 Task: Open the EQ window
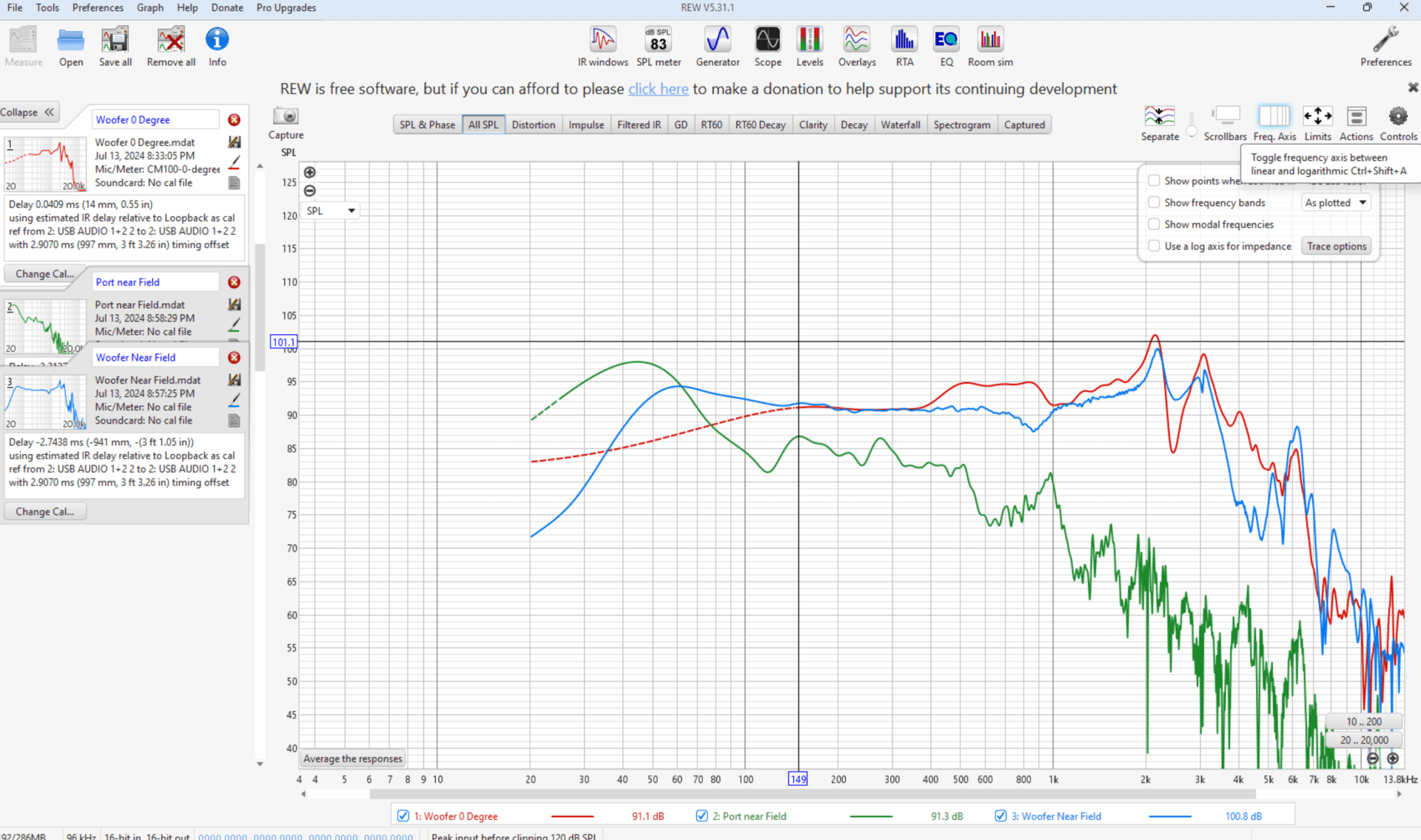click(x=946, y=46)
